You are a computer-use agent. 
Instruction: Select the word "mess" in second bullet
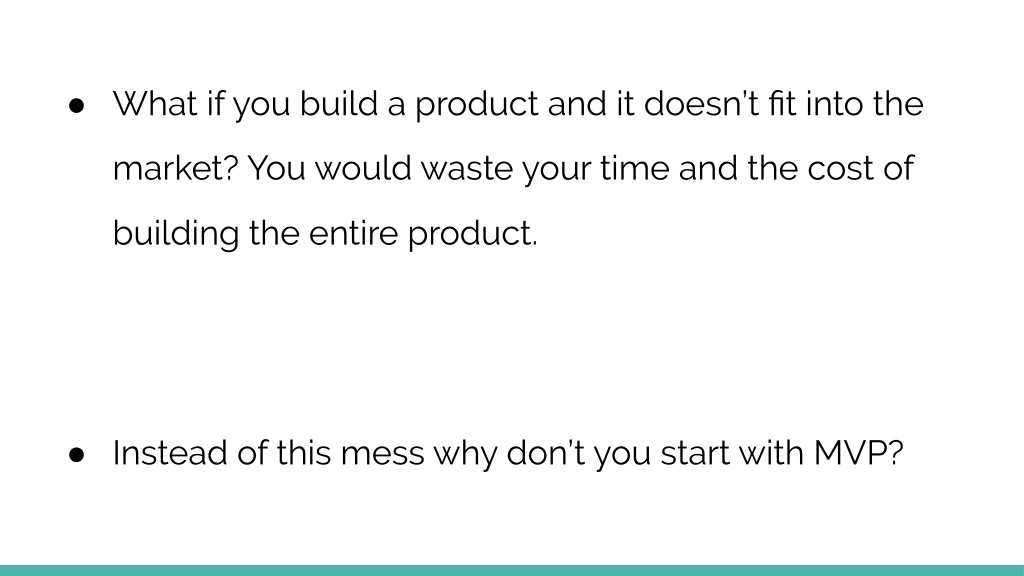[383, 455]
